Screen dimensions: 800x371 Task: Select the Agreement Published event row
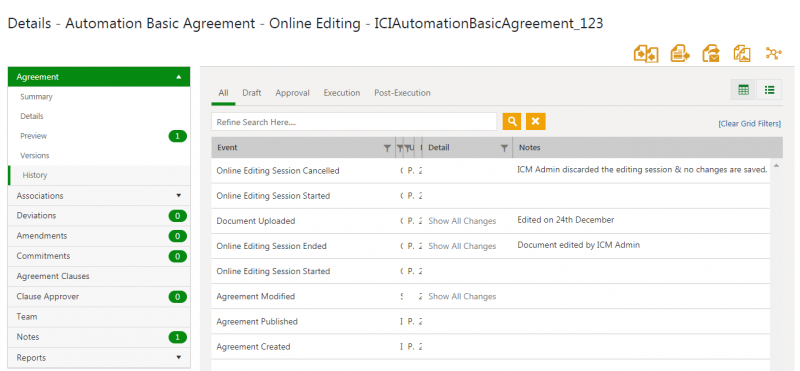click(x=490, y=321)
